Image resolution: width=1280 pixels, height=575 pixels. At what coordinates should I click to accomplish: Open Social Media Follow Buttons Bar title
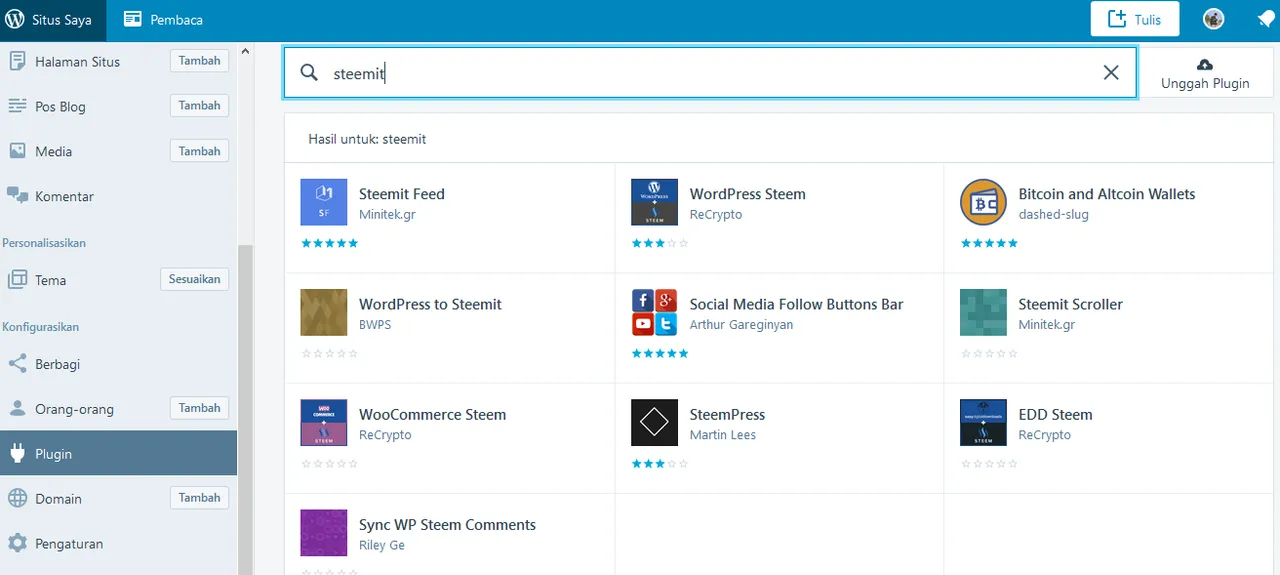pyautogui.click(x=796, y=304)
